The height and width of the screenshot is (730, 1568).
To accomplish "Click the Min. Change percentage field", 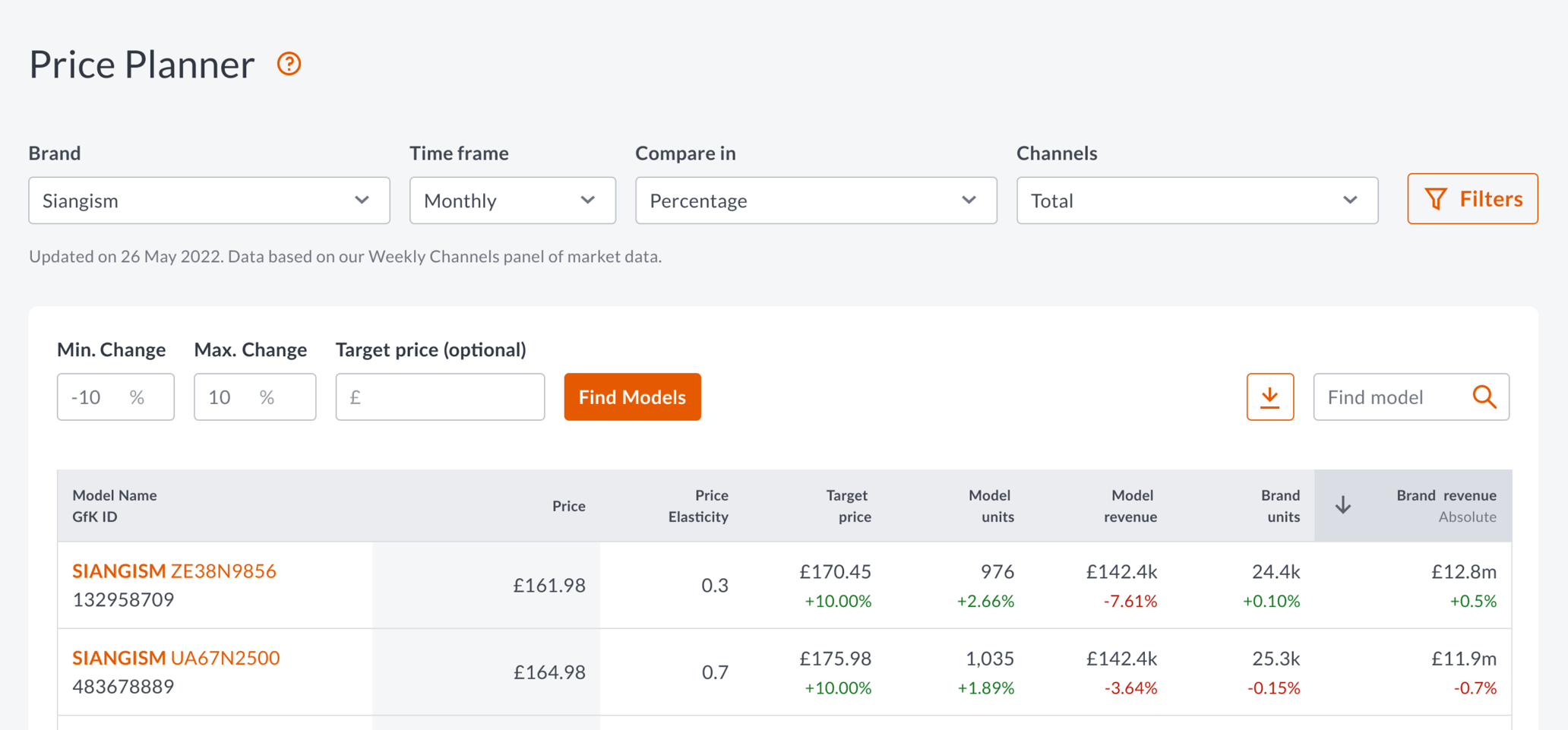I will tap(115, 397).
